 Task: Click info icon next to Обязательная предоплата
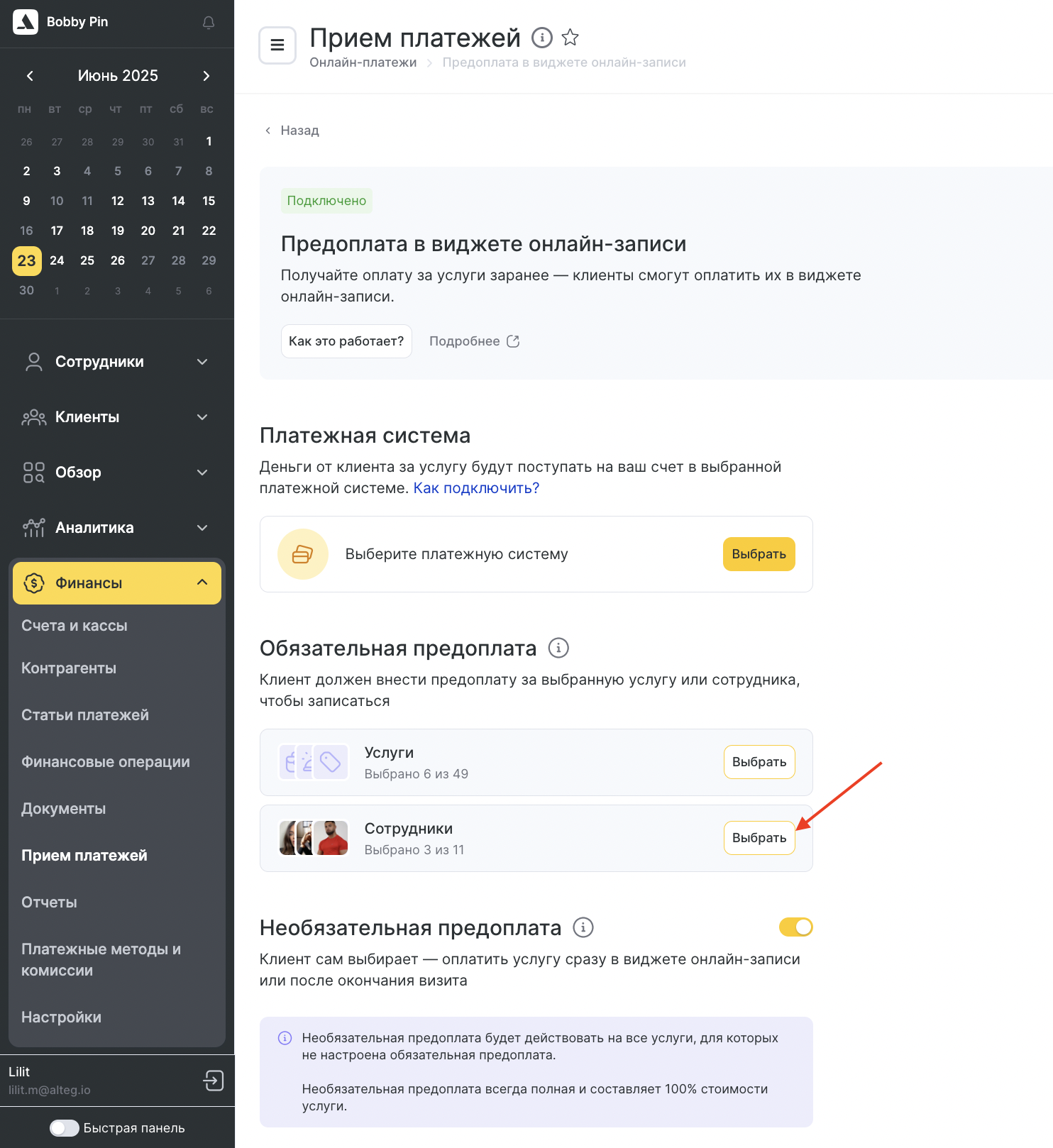click(558, 648)
